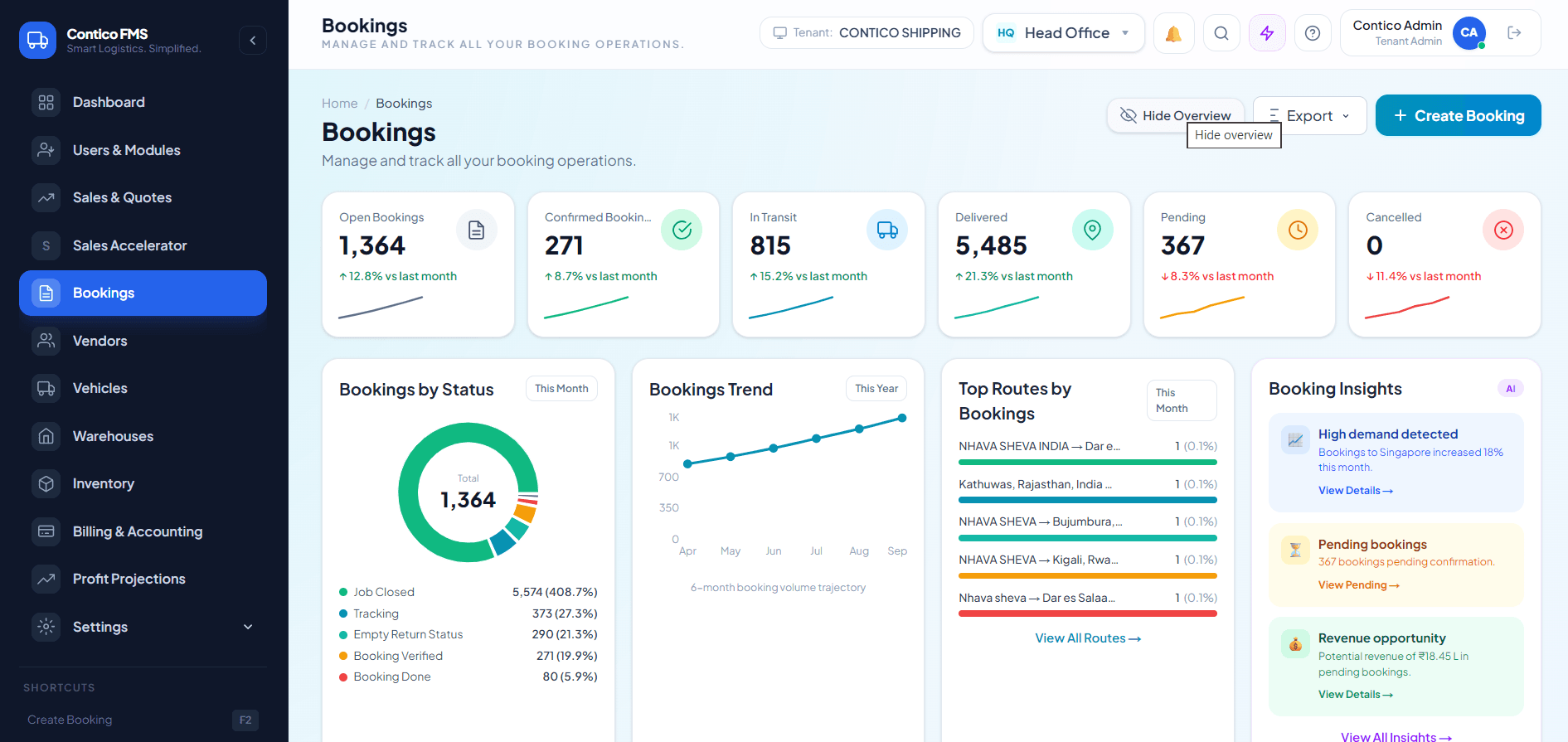The width and height of the screenshot is (1568, 742).
Task: Click the Contico FMS truck logo icon
Action: (x=37, y=40)
